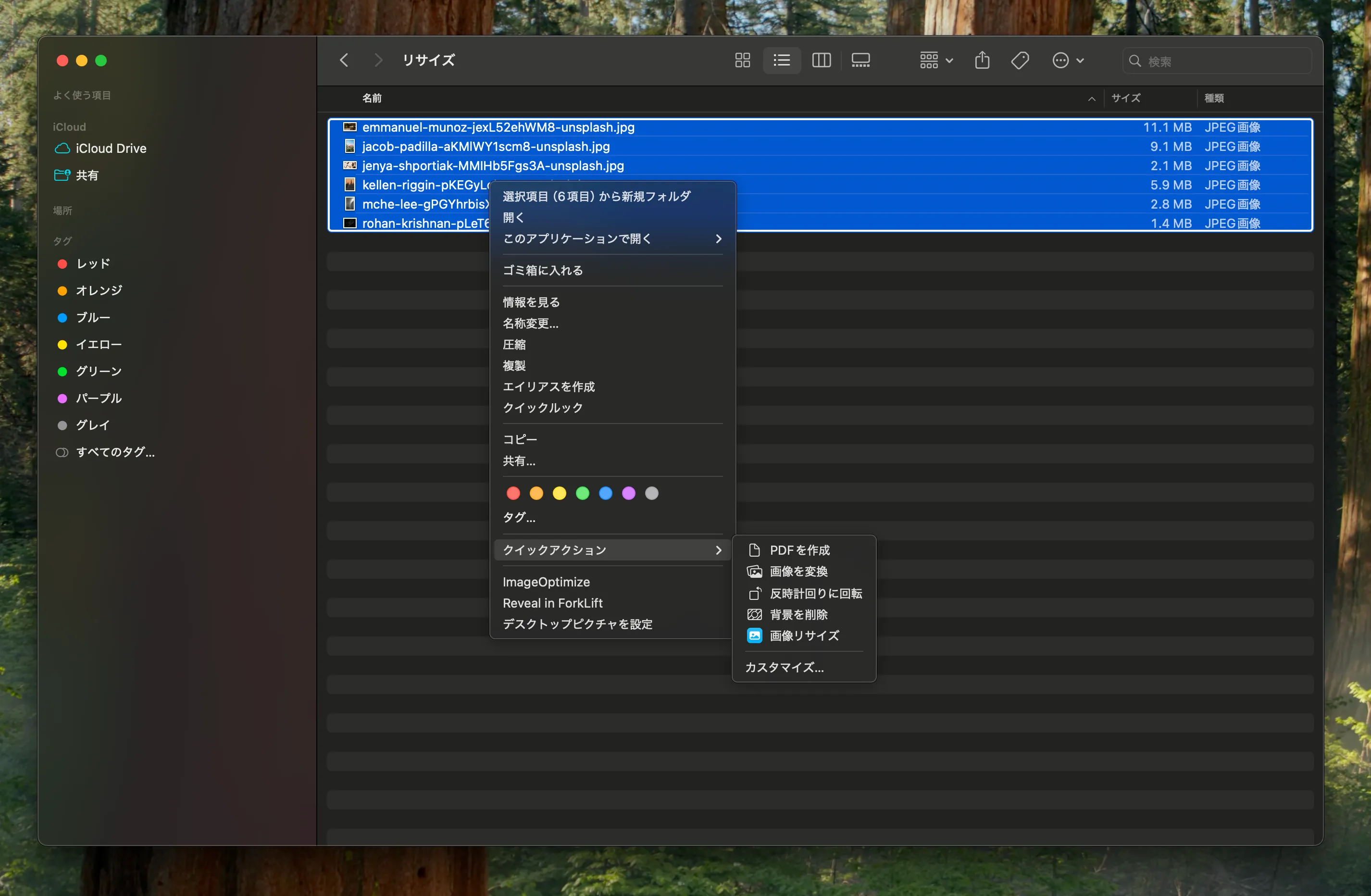
Task: Go forward with the forward arrow
Action: click(x=378, y=61)
